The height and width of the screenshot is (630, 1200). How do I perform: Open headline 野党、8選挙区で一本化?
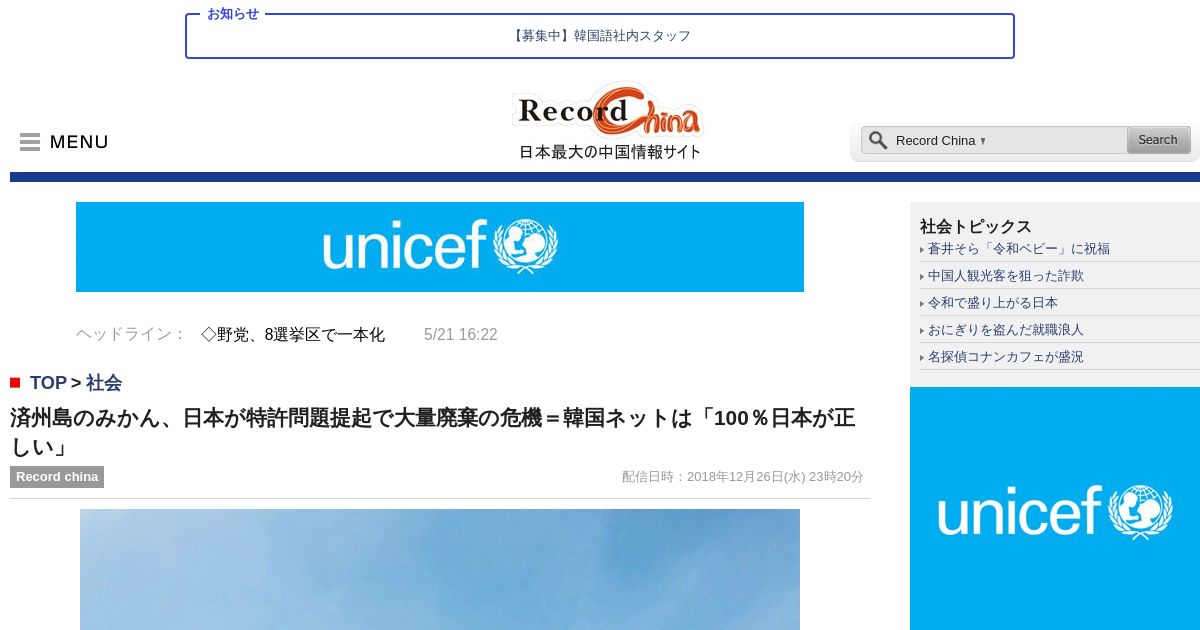(x=293, y=335)
